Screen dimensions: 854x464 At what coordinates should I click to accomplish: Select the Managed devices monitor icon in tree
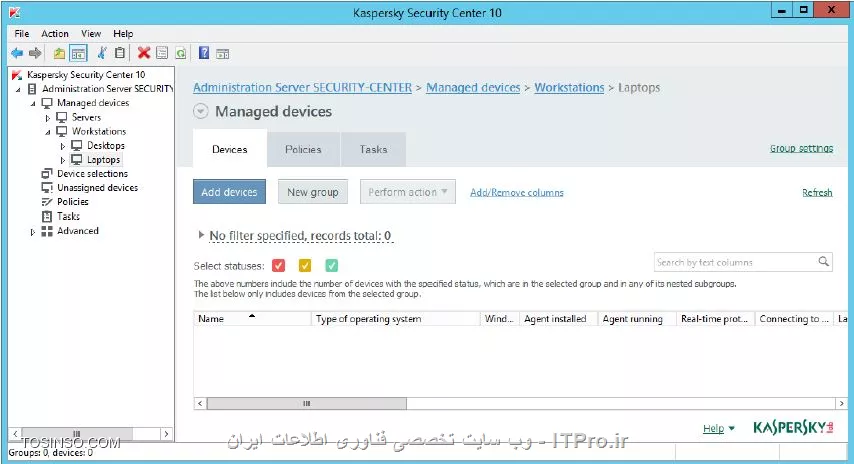47,103
